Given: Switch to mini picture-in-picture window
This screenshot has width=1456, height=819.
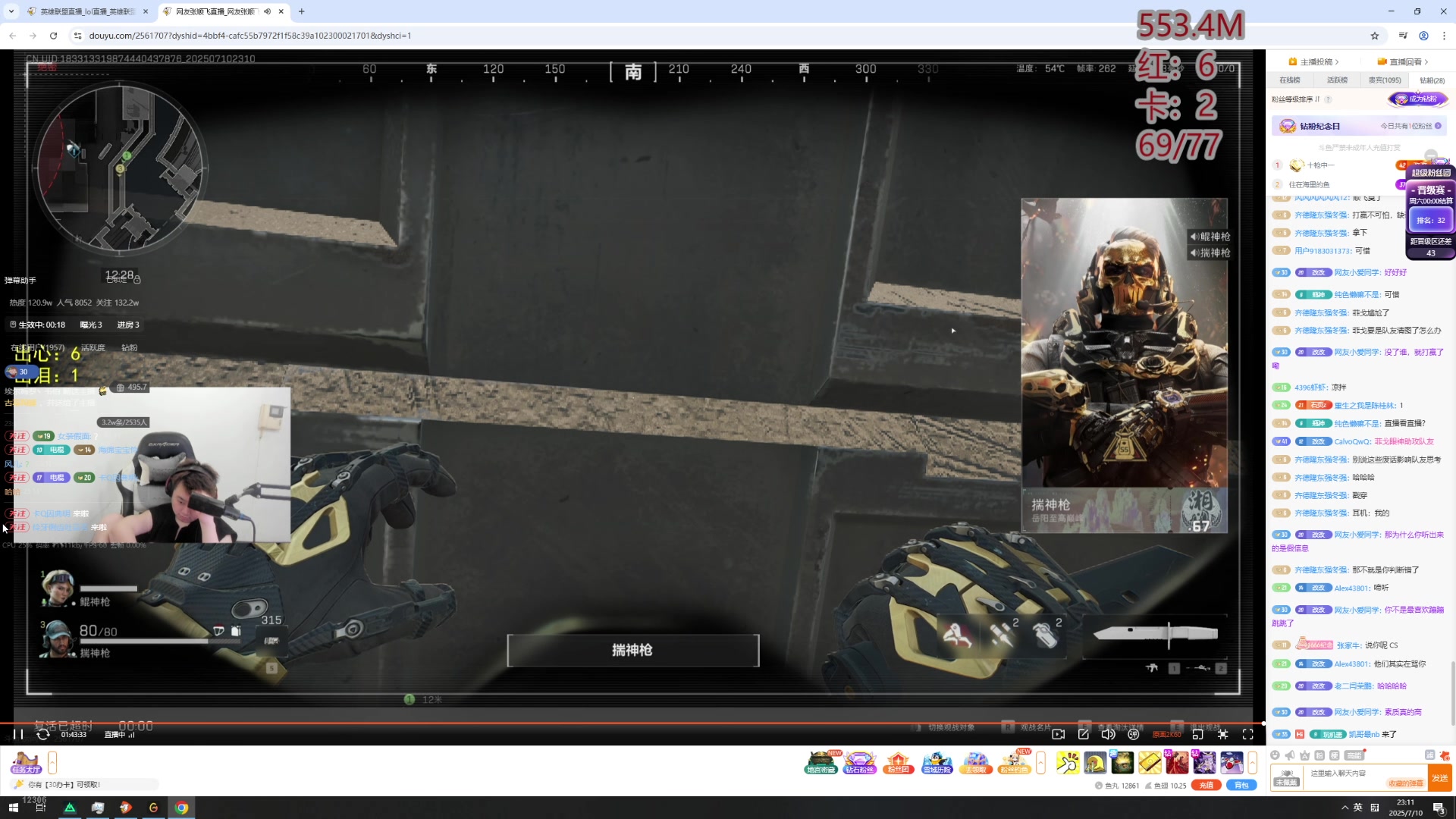Looking at the screenshot, I should click(1197, 734).
